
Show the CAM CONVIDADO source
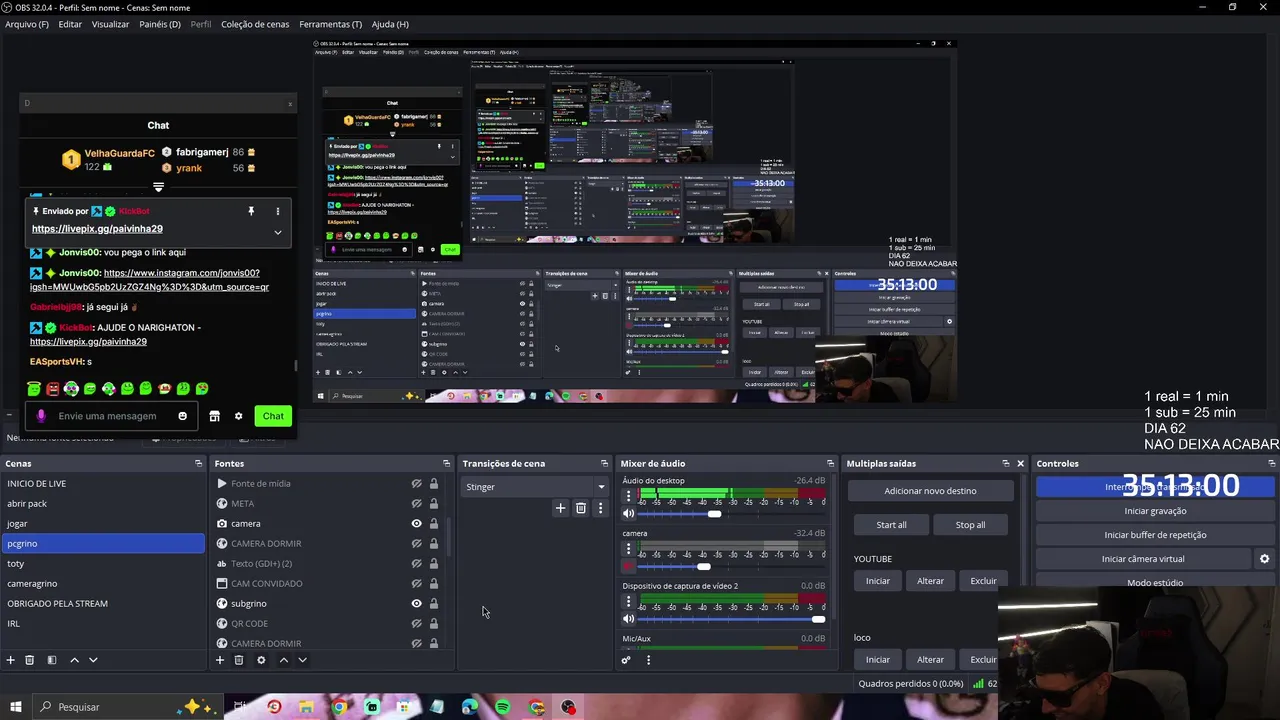pos(416,584)
